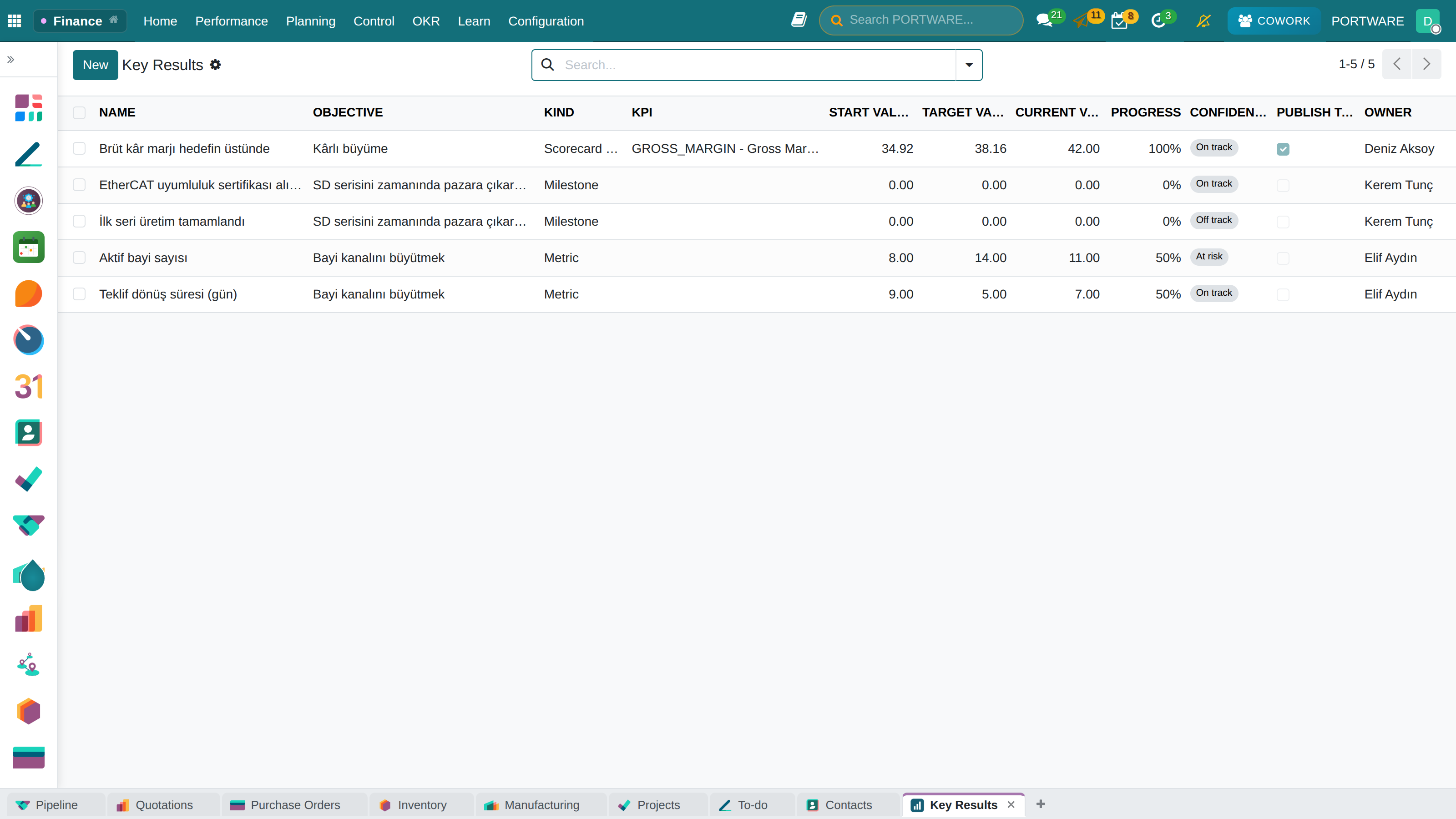Open the Configuration menu
Image resolution: width=1456 pixels, height=819 pixels.
546,21
